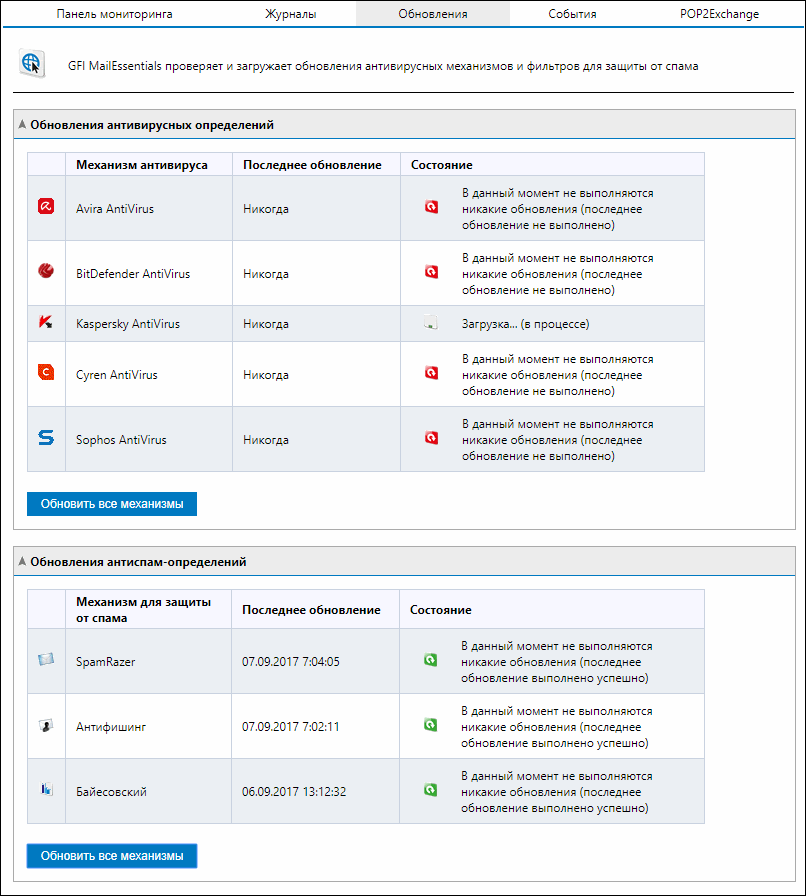Open the Панель мониторинга tab
Viewport: 806px width, 896px height.
[114, 14]
